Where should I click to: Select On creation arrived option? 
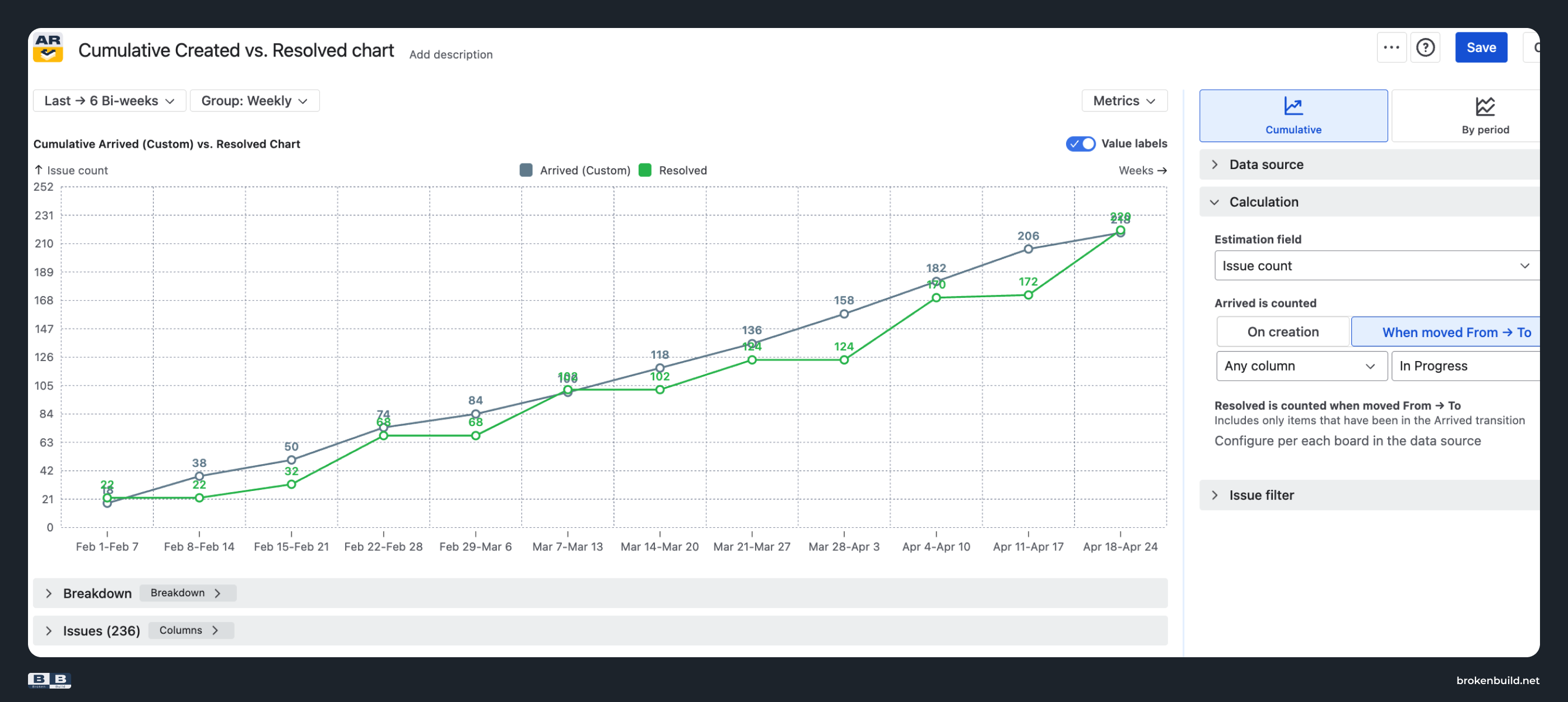(1282, 331)
